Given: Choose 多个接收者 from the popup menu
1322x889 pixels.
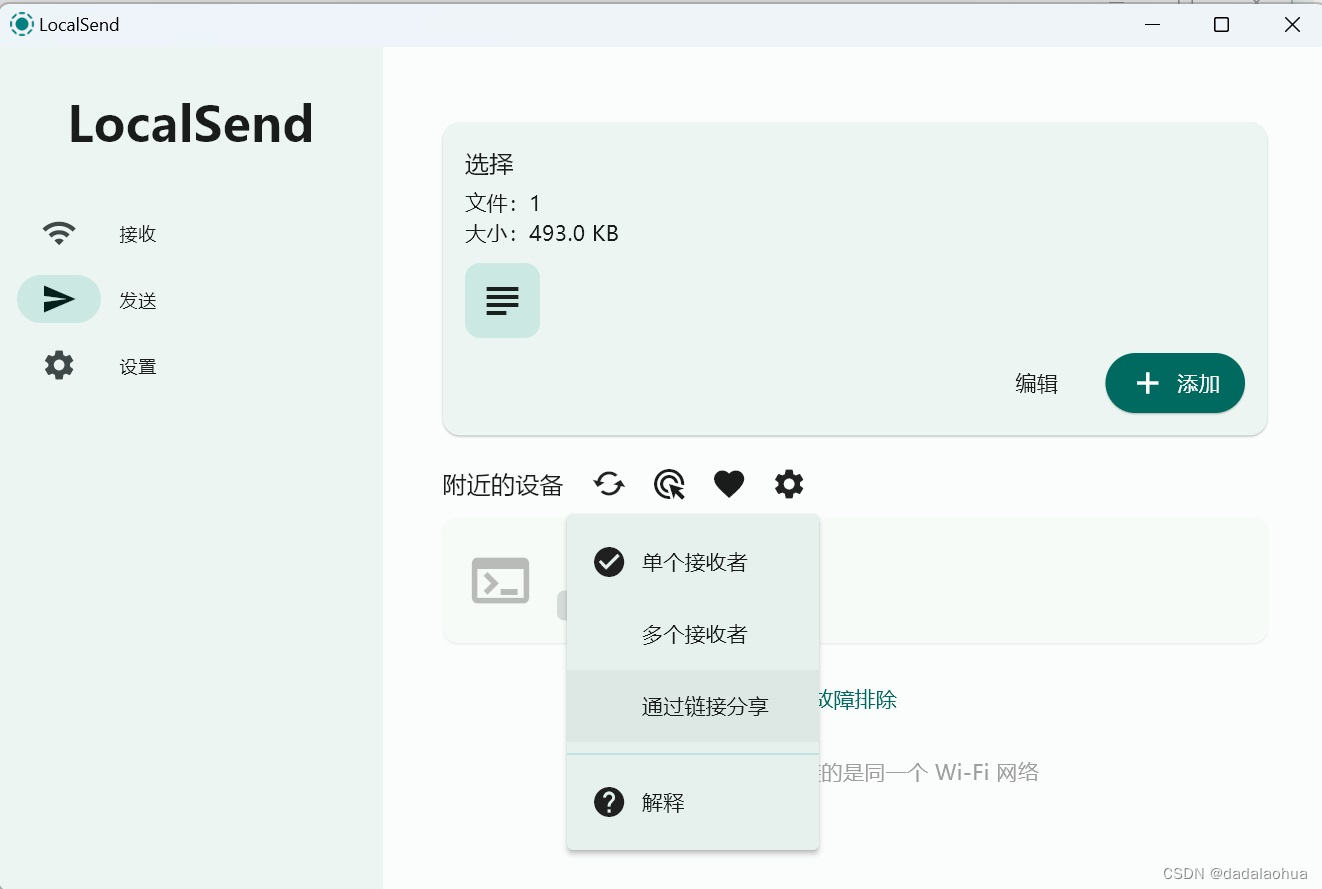Looking at the screenshot, I should (693, 634).
